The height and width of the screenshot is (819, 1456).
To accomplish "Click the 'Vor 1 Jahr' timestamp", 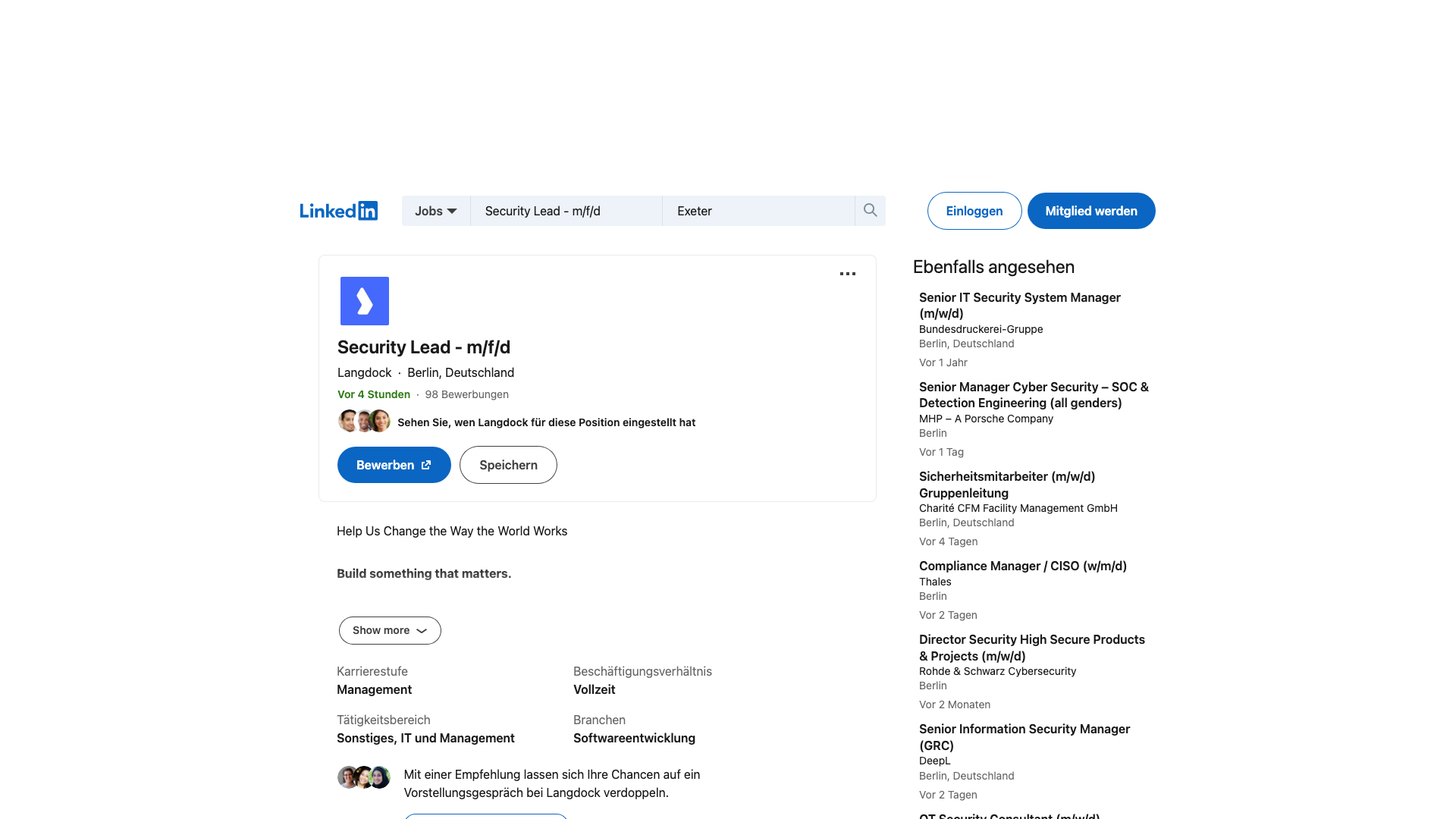I will [943, 362].
